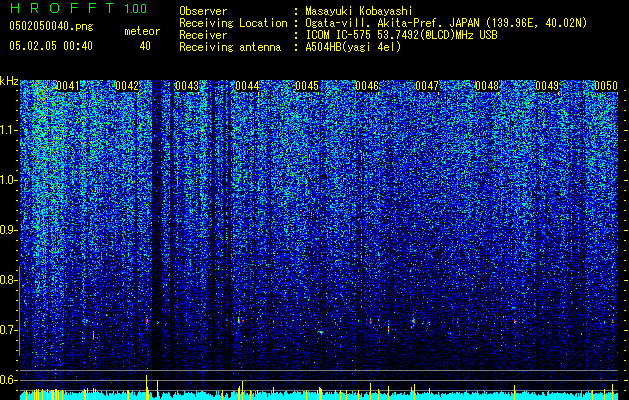Click the 1.1 kHz axis label

pos(9,130)
